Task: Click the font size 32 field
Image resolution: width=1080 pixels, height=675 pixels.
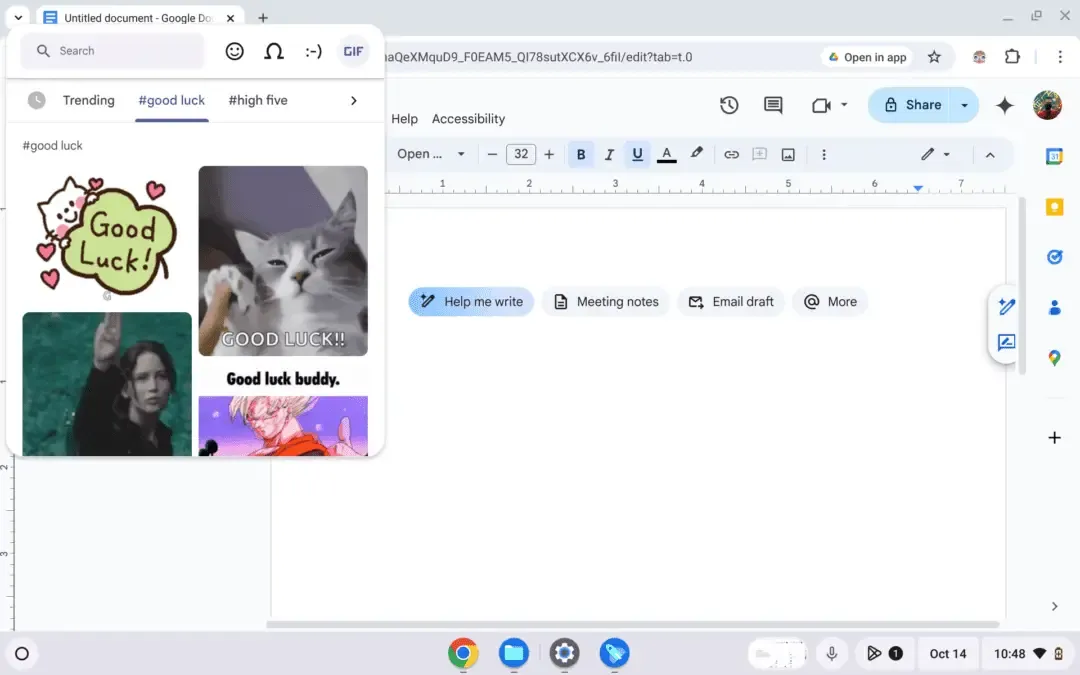Action: (x=521, y=154)
